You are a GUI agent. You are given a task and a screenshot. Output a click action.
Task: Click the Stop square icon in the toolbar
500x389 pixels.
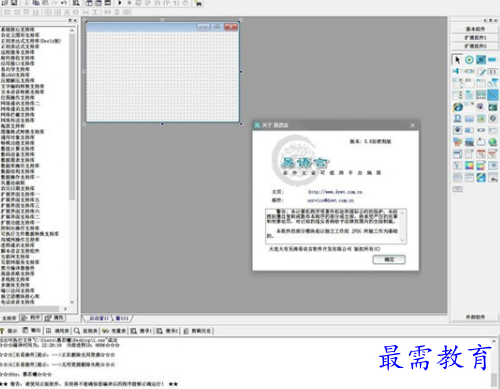pos(129,3)
